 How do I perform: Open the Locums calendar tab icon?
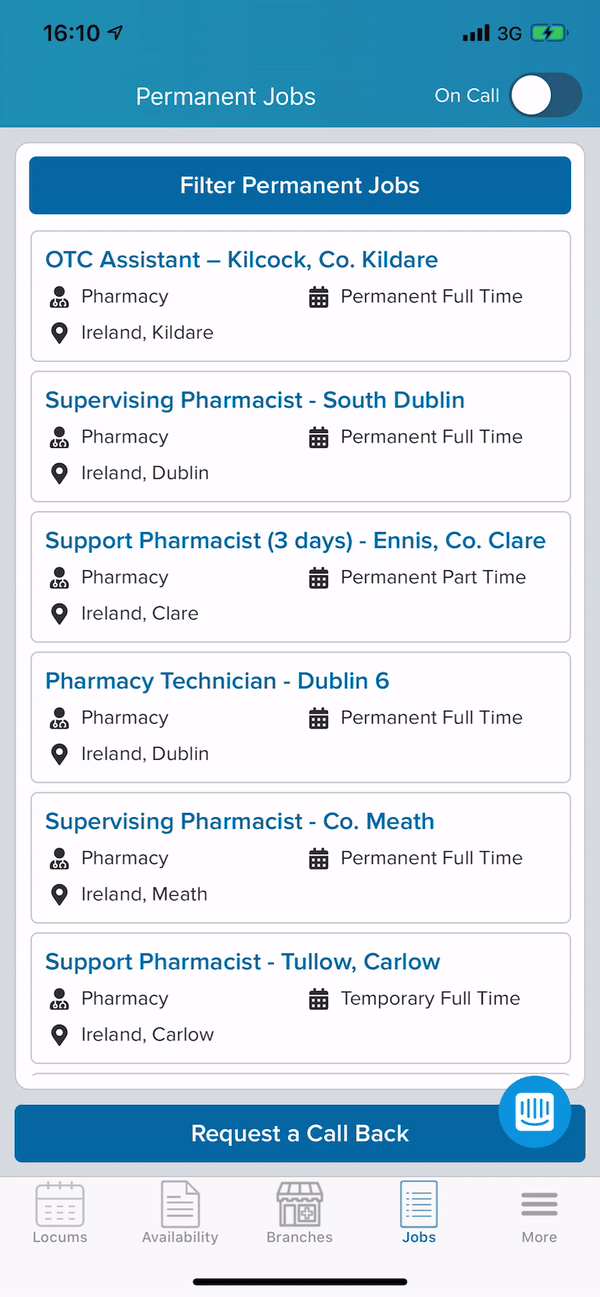click(x=60, y=1204)
